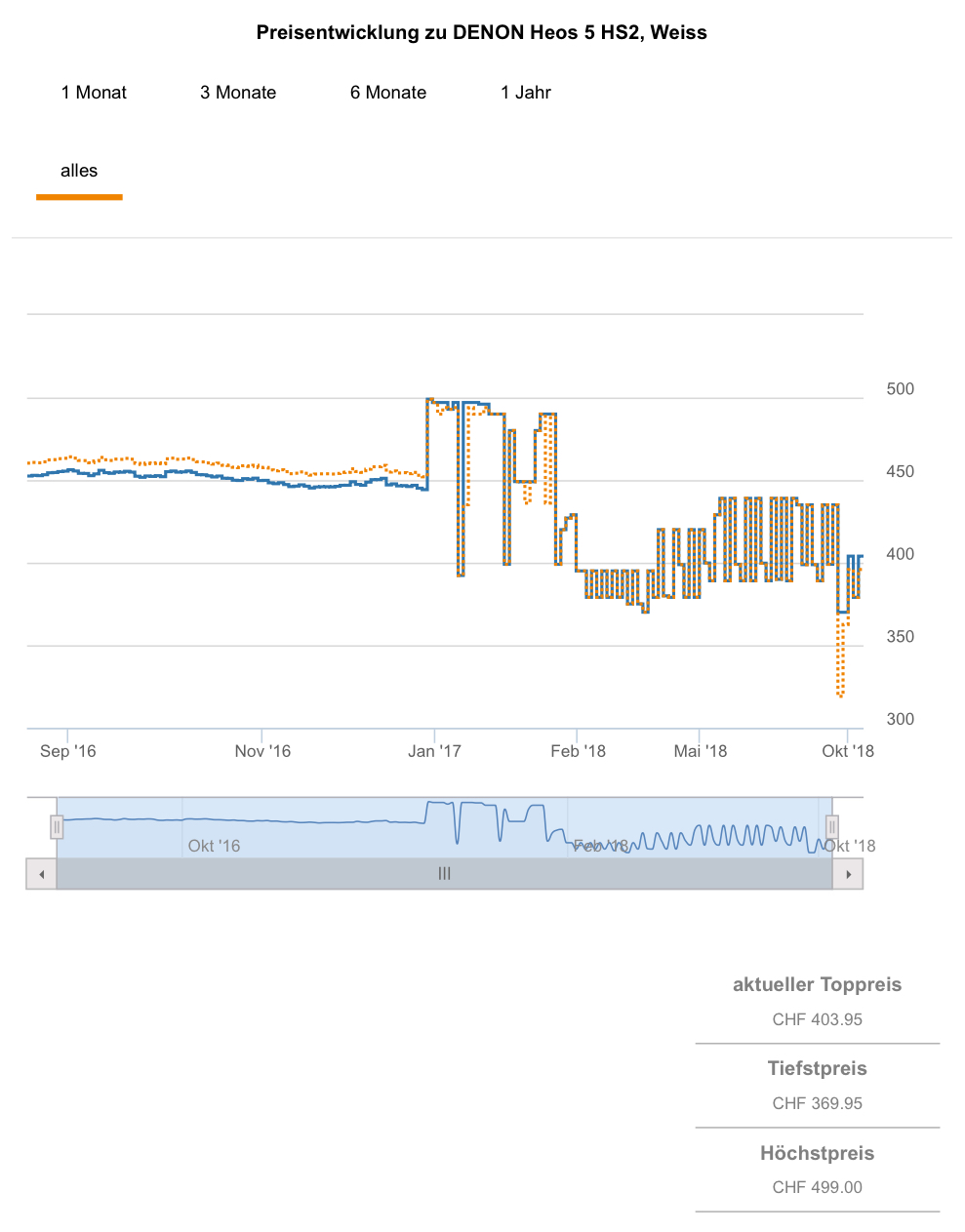The image size is (965, 1232).
Task: Click the lowest orange dotted price dip
Action: click(840, 695)
